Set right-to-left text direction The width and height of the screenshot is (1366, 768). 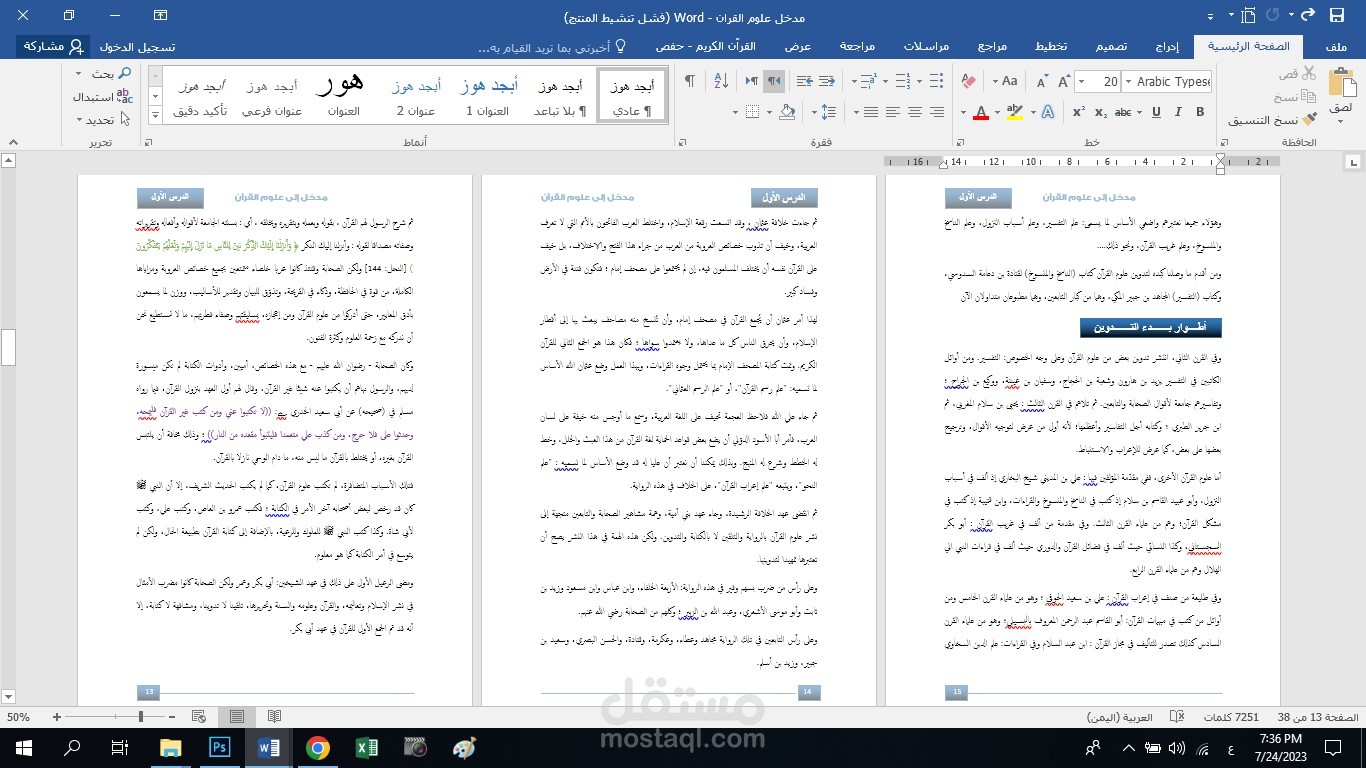pyautogui.click(x=775, y=81)
